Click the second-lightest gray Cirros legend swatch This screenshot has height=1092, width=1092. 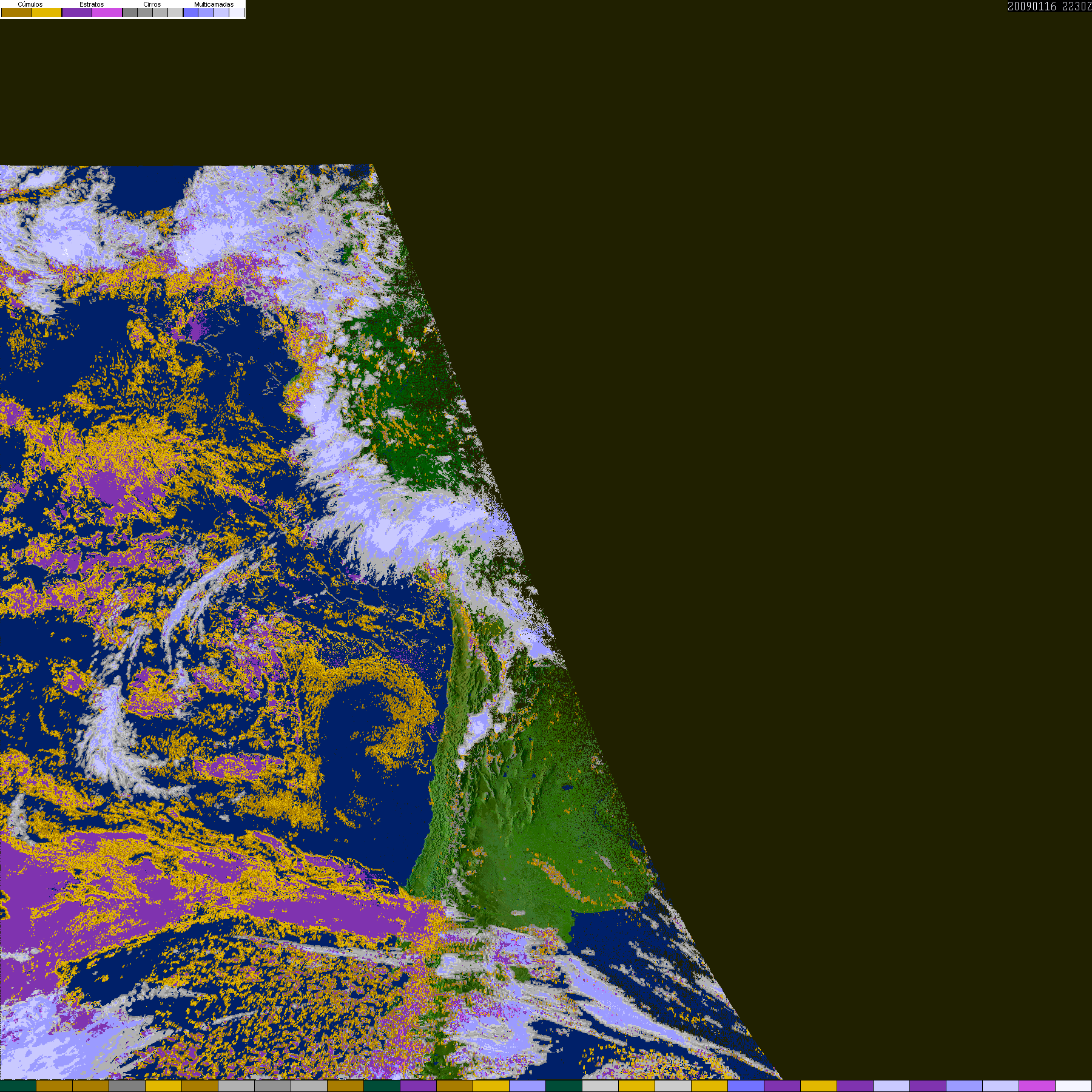pos(160,13)
